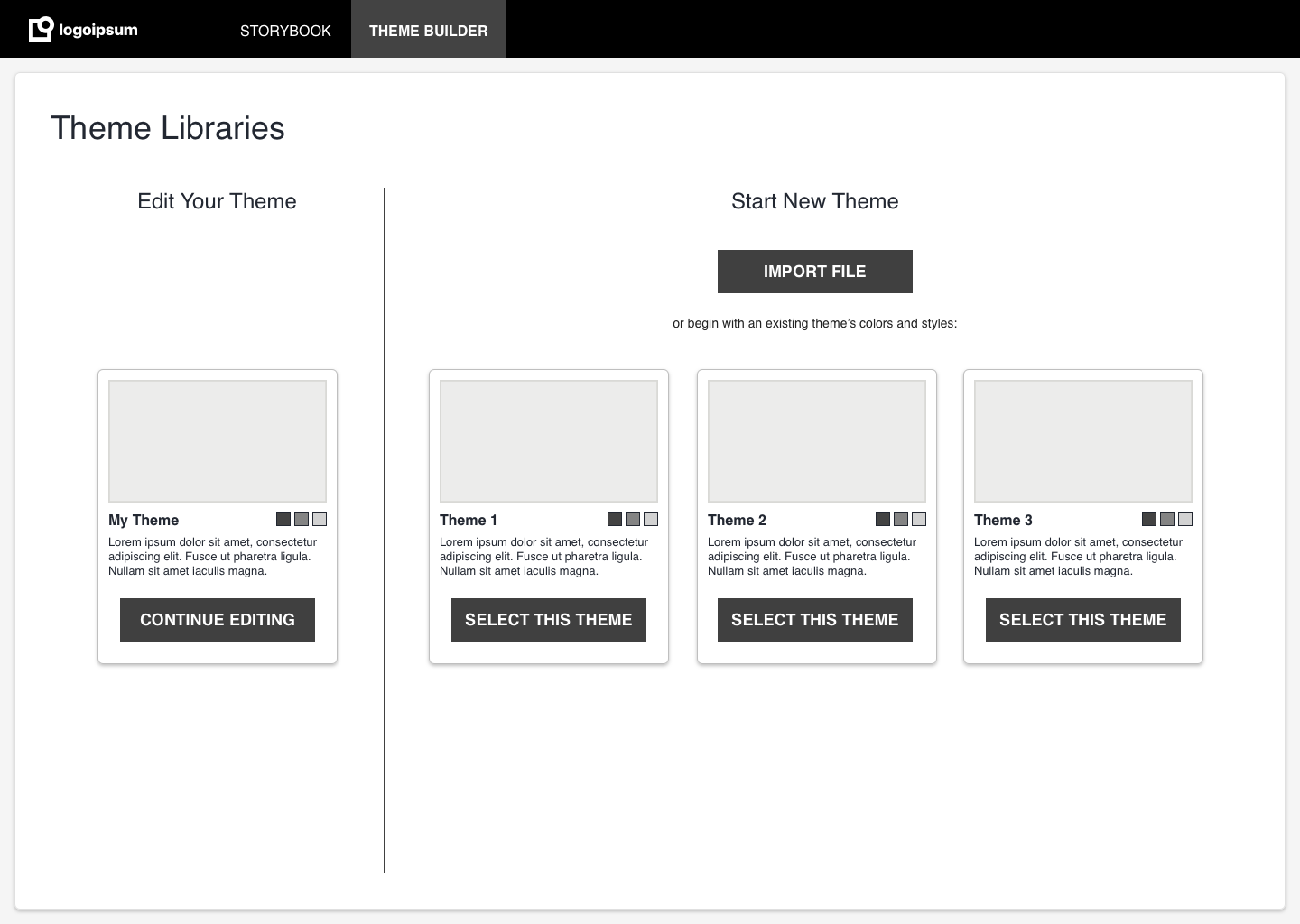Select the middle gray swatch of My Theme

tap(301, 519)
